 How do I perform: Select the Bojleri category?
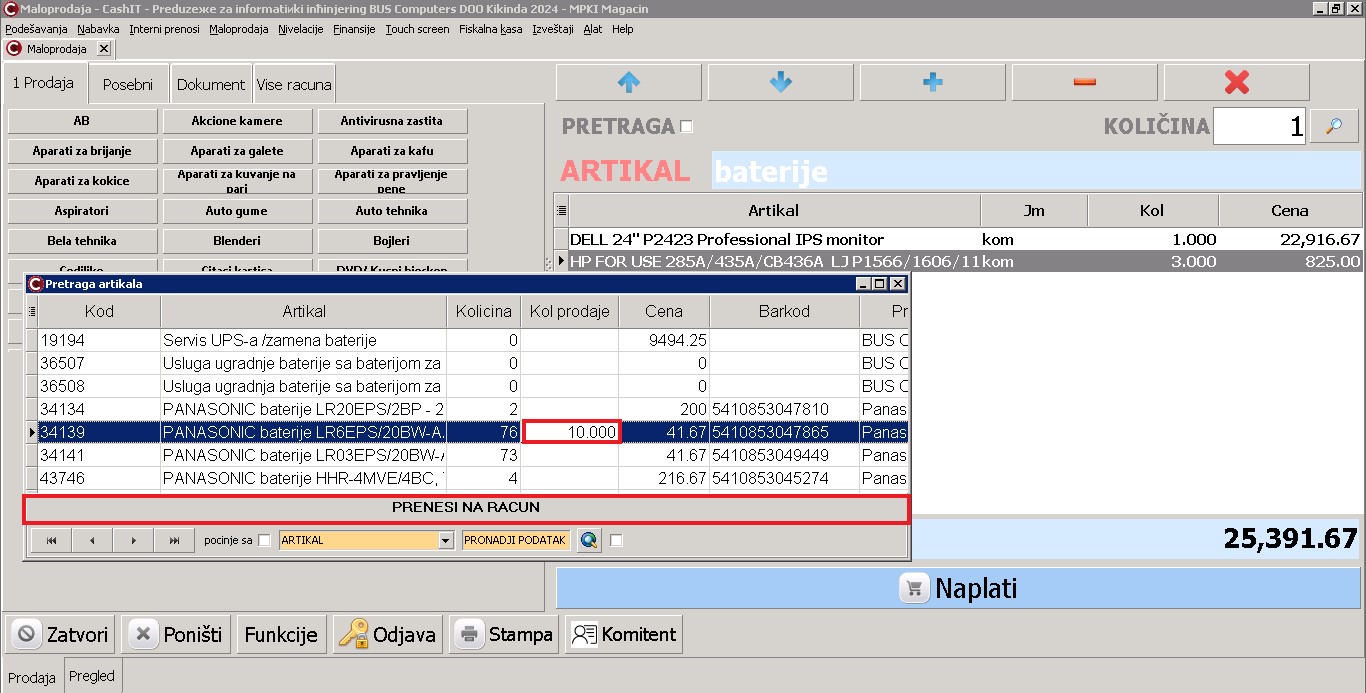(392, 241)
